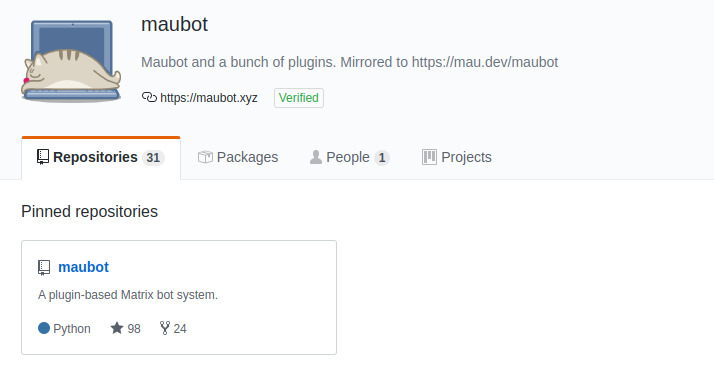Click the green Verified badge
This screenshot has height=381, width=714.
click(299, 98)
